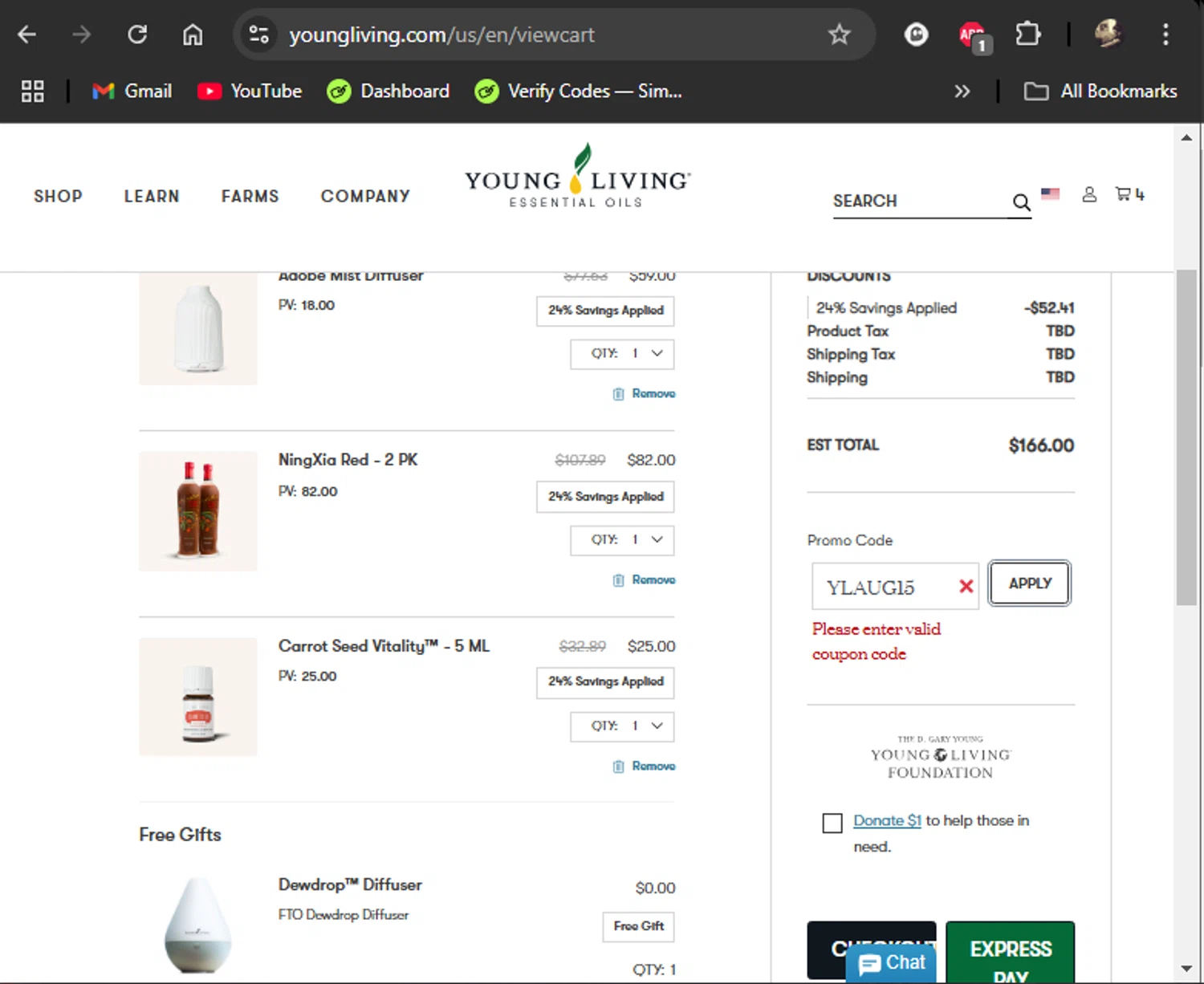
Task: Open the browser home page
Action: pyautogui.click(x=193, y=35)
